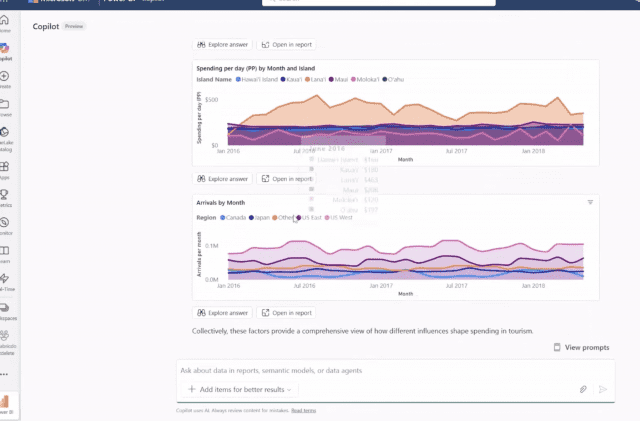Viewport: 640px width, 421px height.
Task: Select US East legend item
Action: tap(309, 218)
